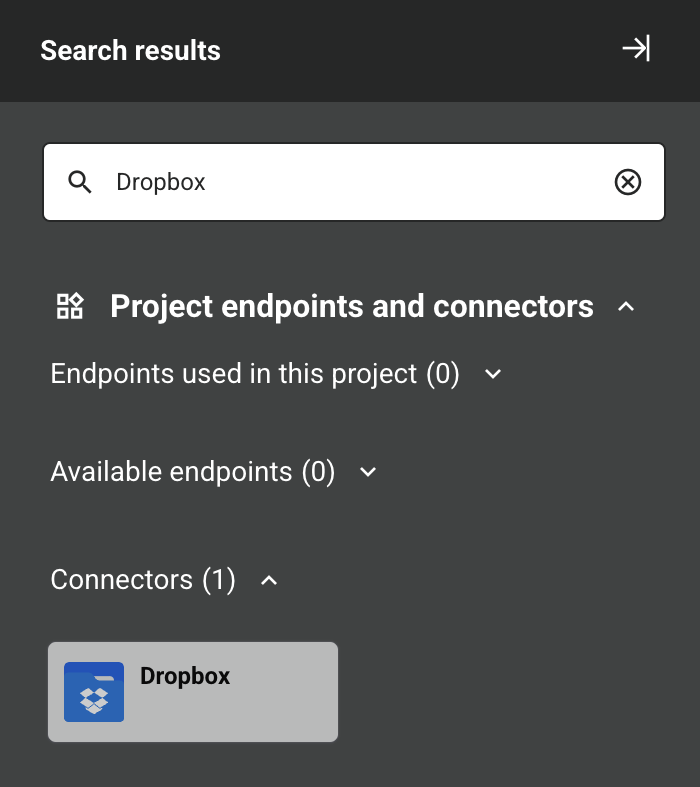Click the blue Dropbox logo icon

tap(94, 692)
